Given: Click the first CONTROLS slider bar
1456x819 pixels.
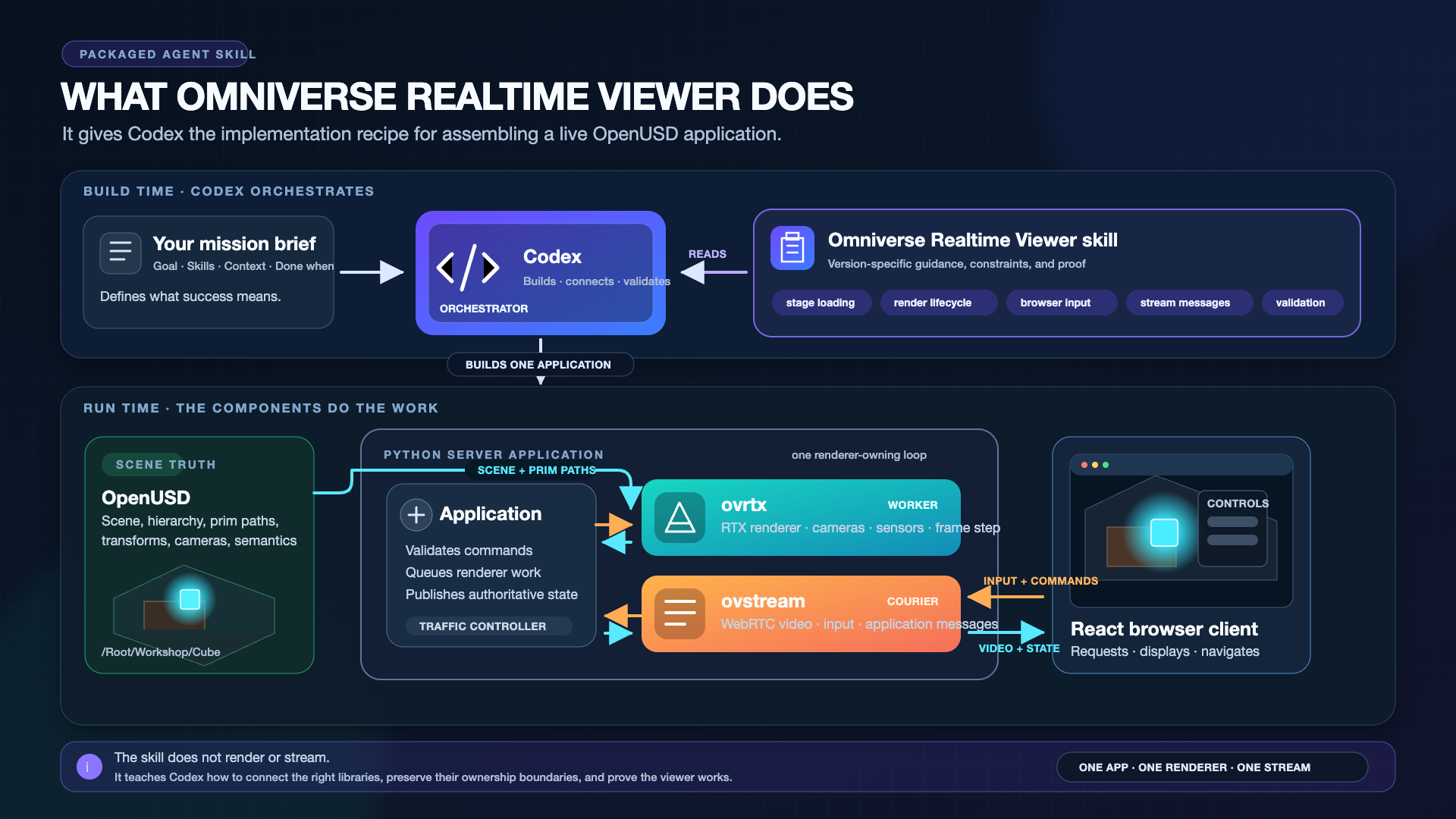Looking at the screenshot, I should coord(1232,522).
